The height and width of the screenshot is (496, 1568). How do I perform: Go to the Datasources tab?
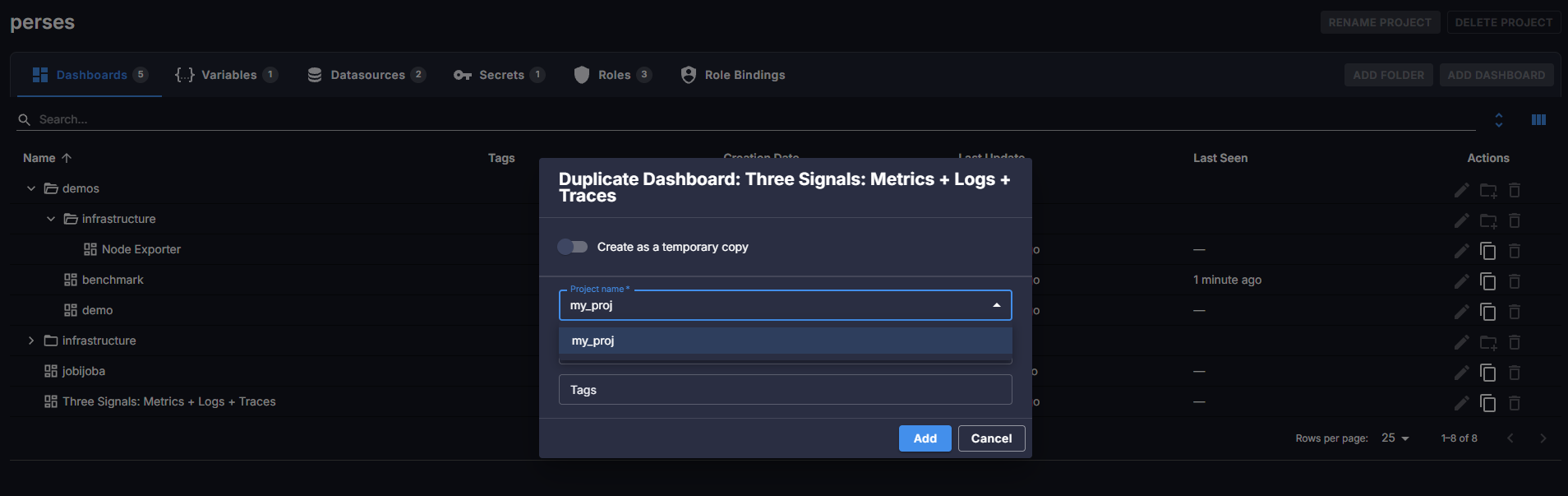(367, 75)
